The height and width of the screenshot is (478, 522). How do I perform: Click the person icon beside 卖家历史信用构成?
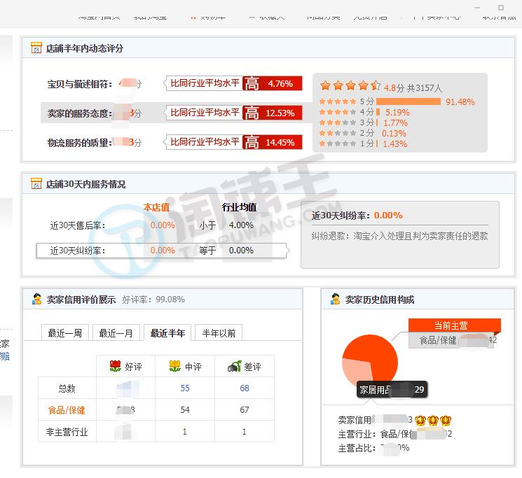pos(335,299)
